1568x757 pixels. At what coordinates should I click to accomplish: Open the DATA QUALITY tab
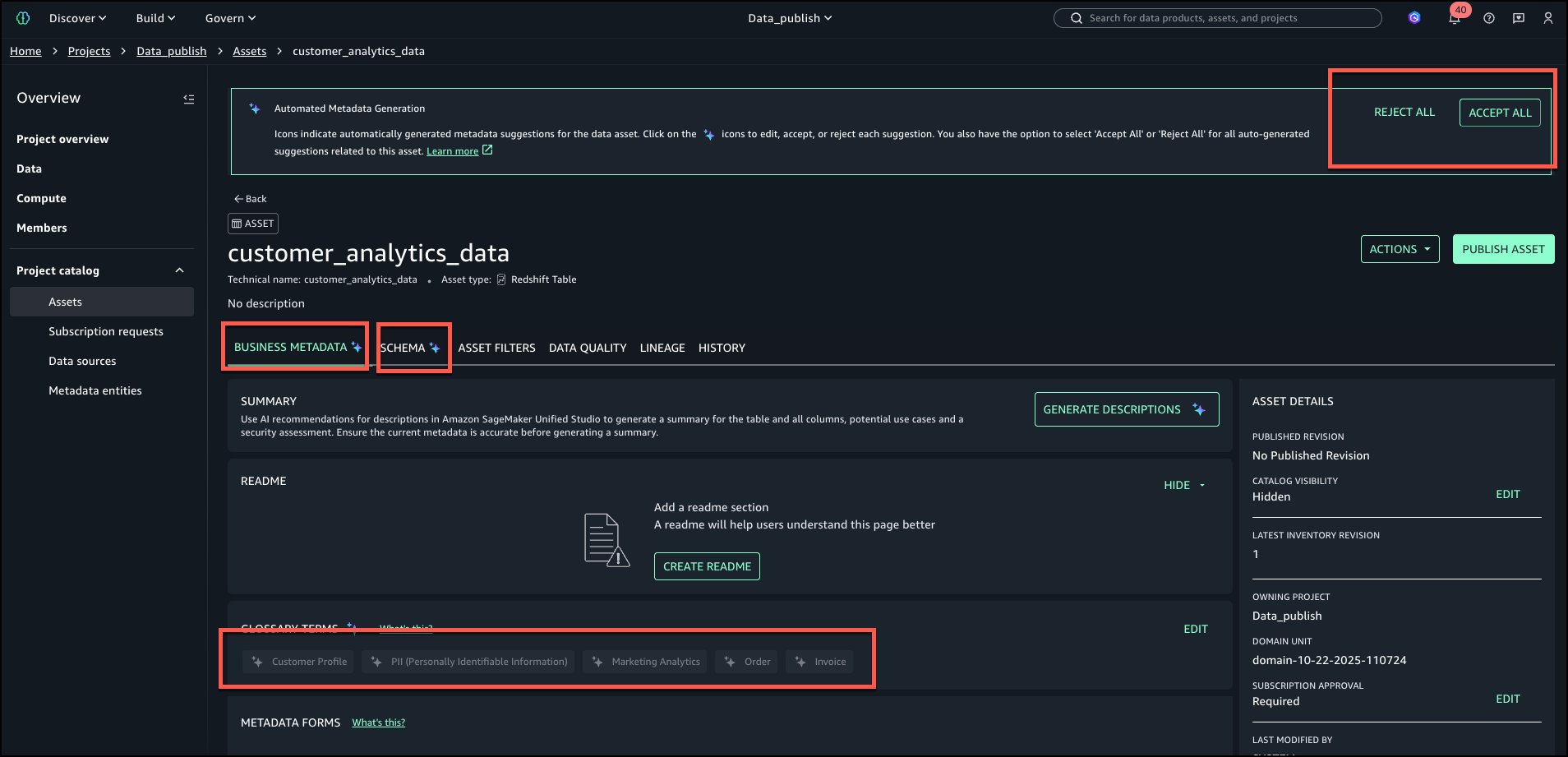click(x=587, y=348)
